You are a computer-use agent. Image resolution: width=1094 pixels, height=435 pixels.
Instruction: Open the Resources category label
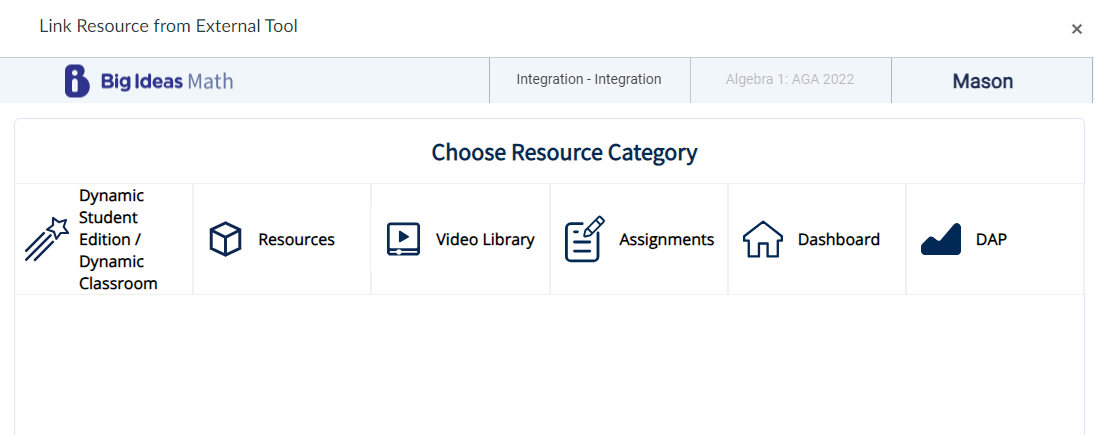point(296,240)
